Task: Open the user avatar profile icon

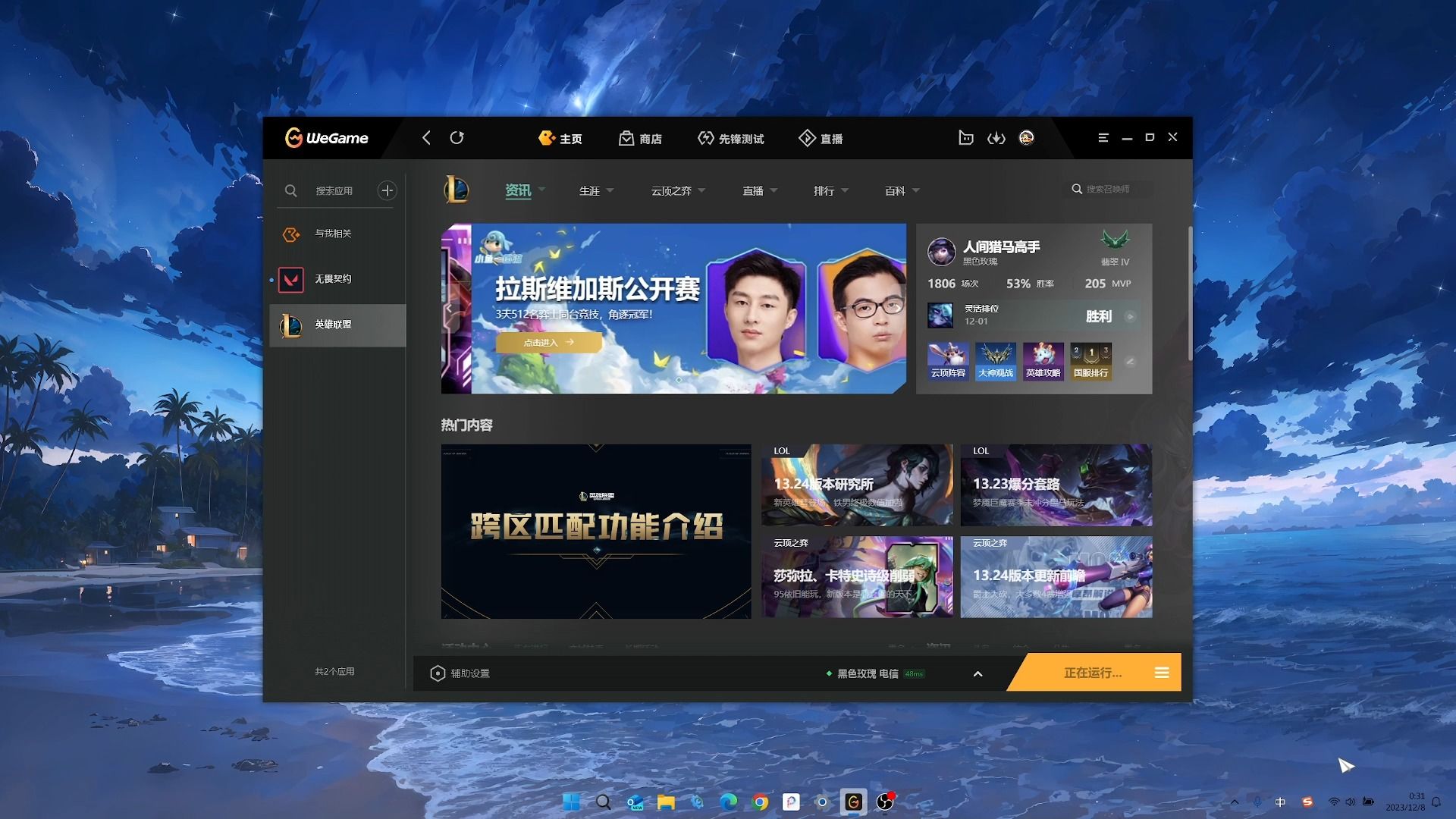Action: [x=1026, y=138]
